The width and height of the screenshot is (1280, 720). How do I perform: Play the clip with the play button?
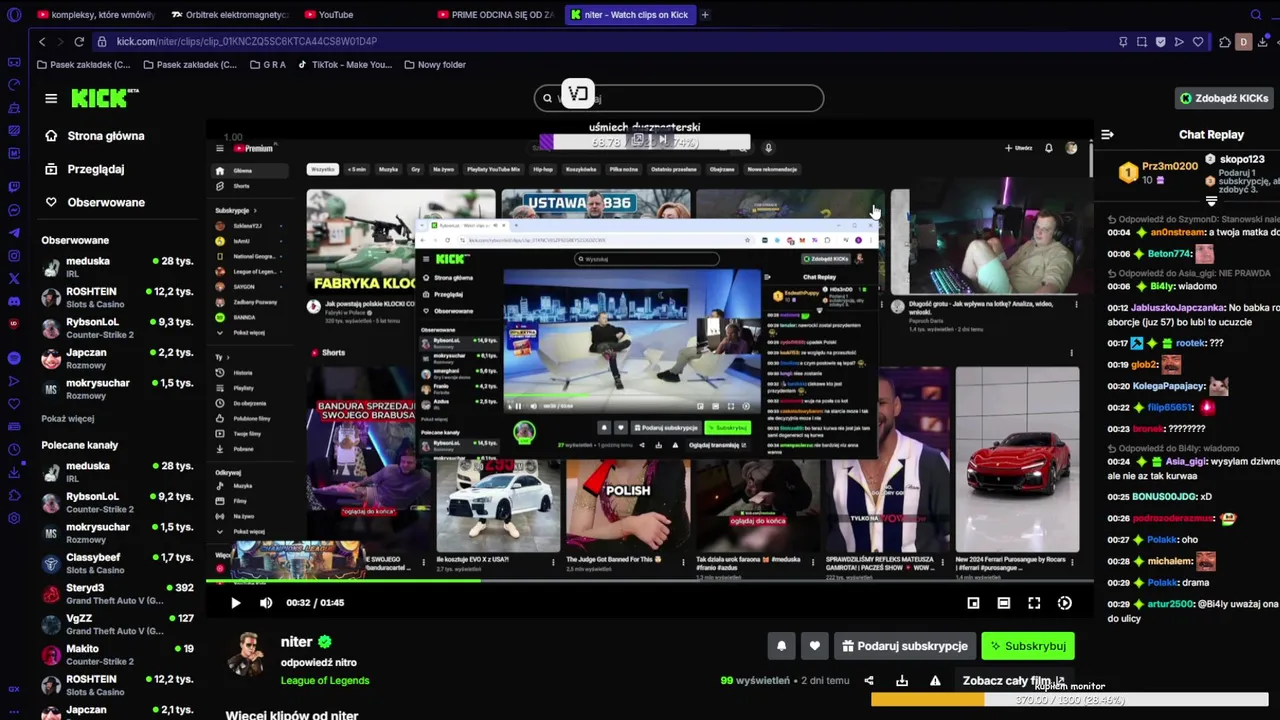click(x=235, y=603)
